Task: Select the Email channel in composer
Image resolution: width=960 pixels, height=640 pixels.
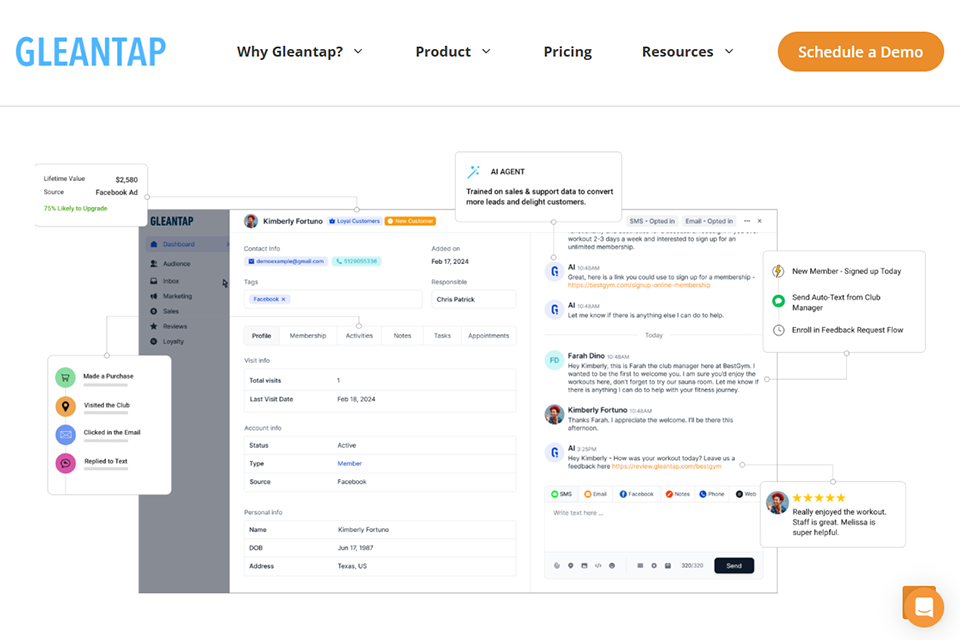Action: tap(596, 494)
